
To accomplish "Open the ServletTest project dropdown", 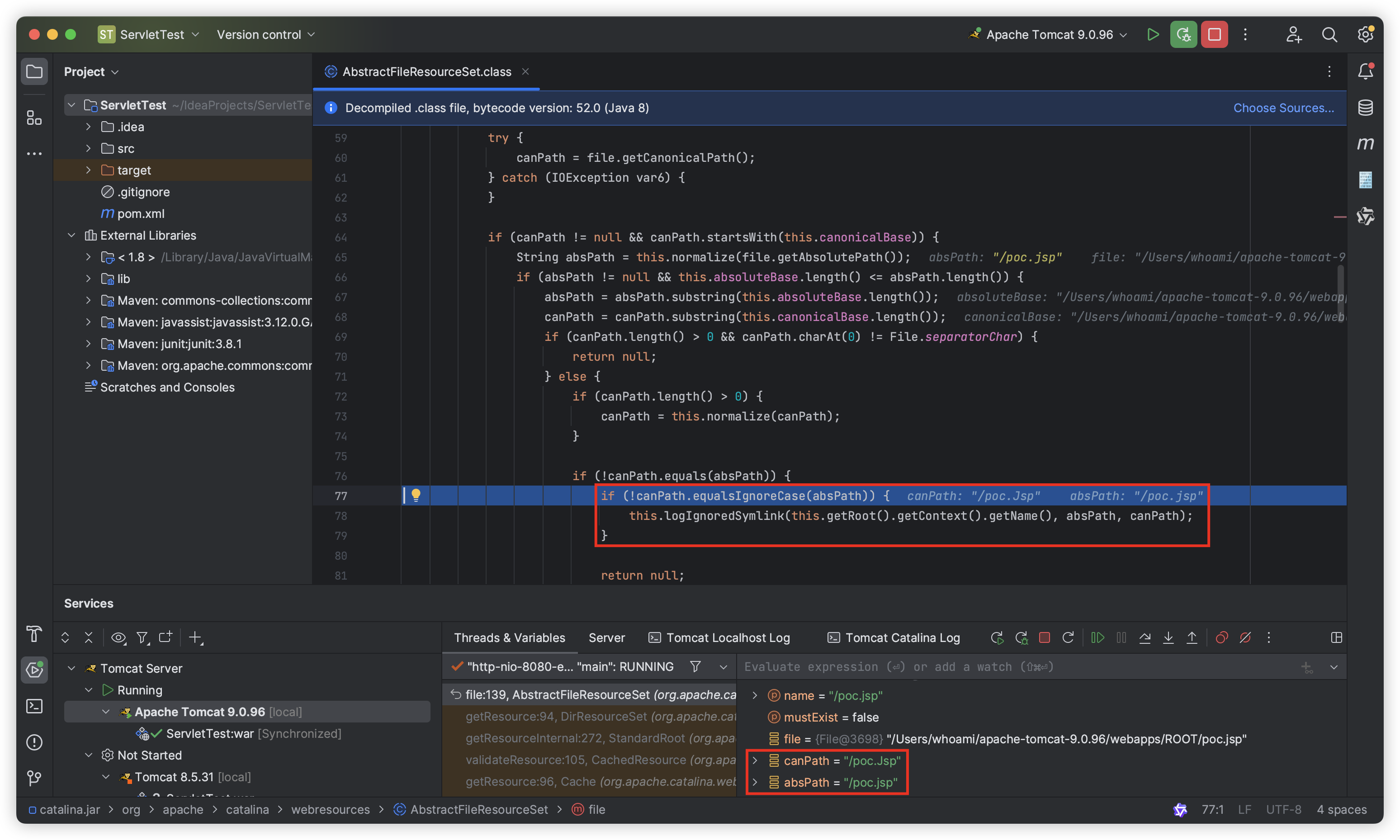I will click(150, 34).
